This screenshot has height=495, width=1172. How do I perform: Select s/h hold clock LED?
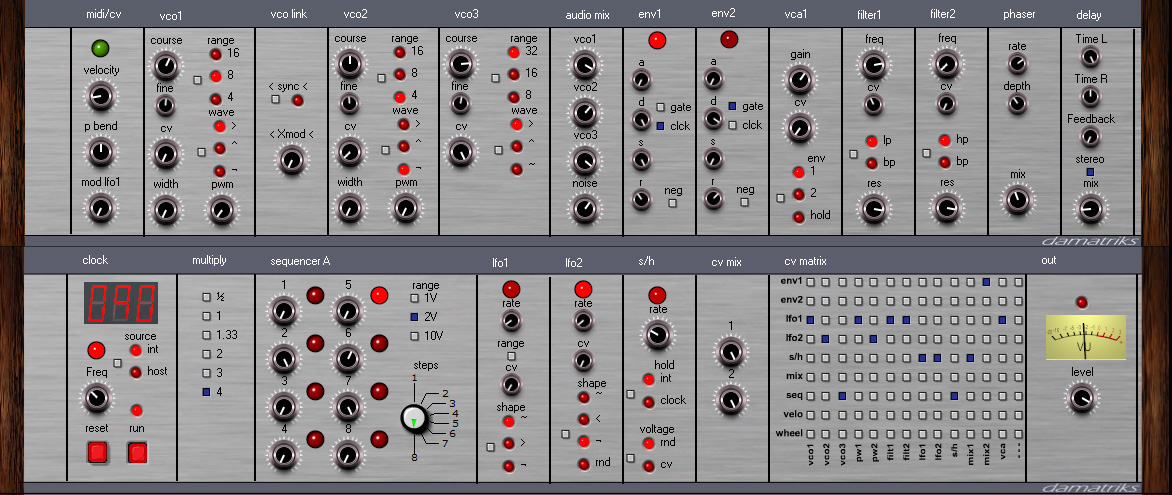pyautogui.click(x=648, y=402)
